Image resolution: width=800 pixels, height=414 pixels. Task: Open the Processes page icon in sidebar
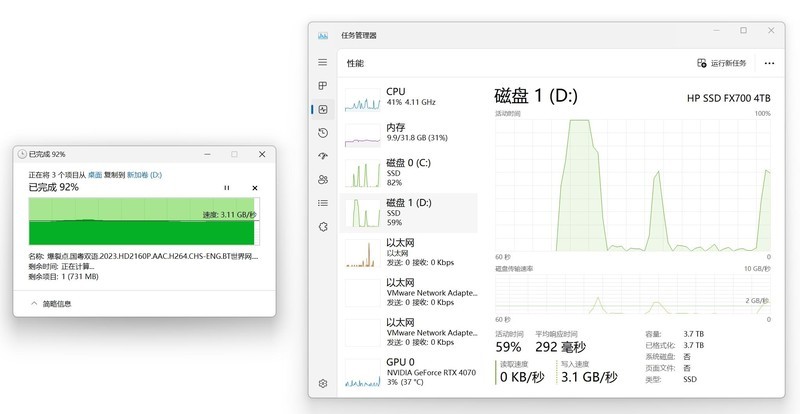coord(322,86)
